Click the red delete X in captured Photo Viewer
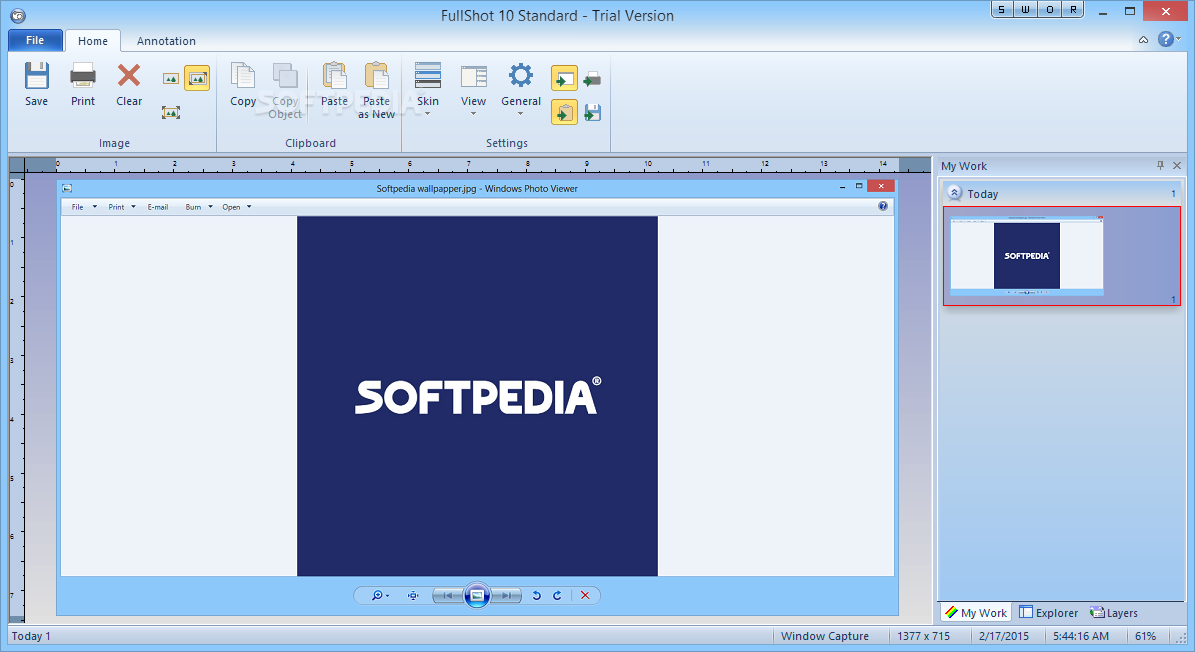The height and width of the screenshot is (652, 1195). pyautogui.click(x=585, y=596)
